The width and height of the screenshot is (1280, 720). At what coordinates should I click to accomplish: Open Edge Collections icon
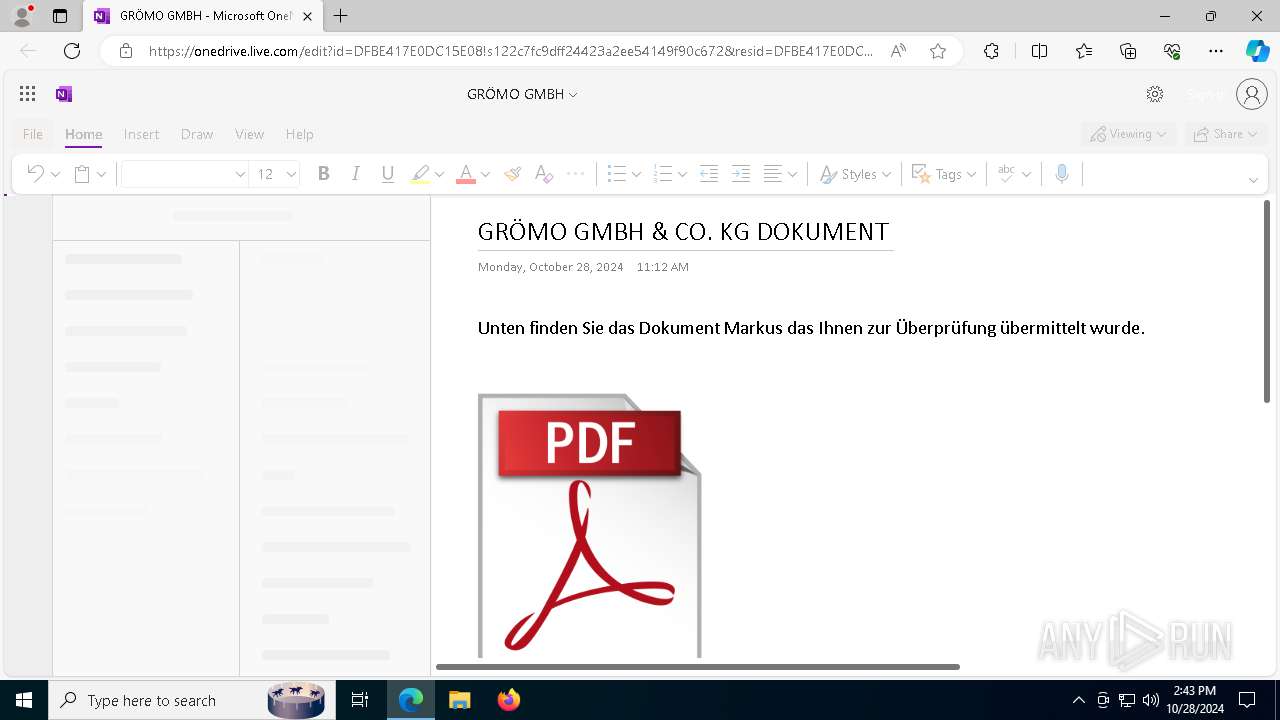[1128, 51]
